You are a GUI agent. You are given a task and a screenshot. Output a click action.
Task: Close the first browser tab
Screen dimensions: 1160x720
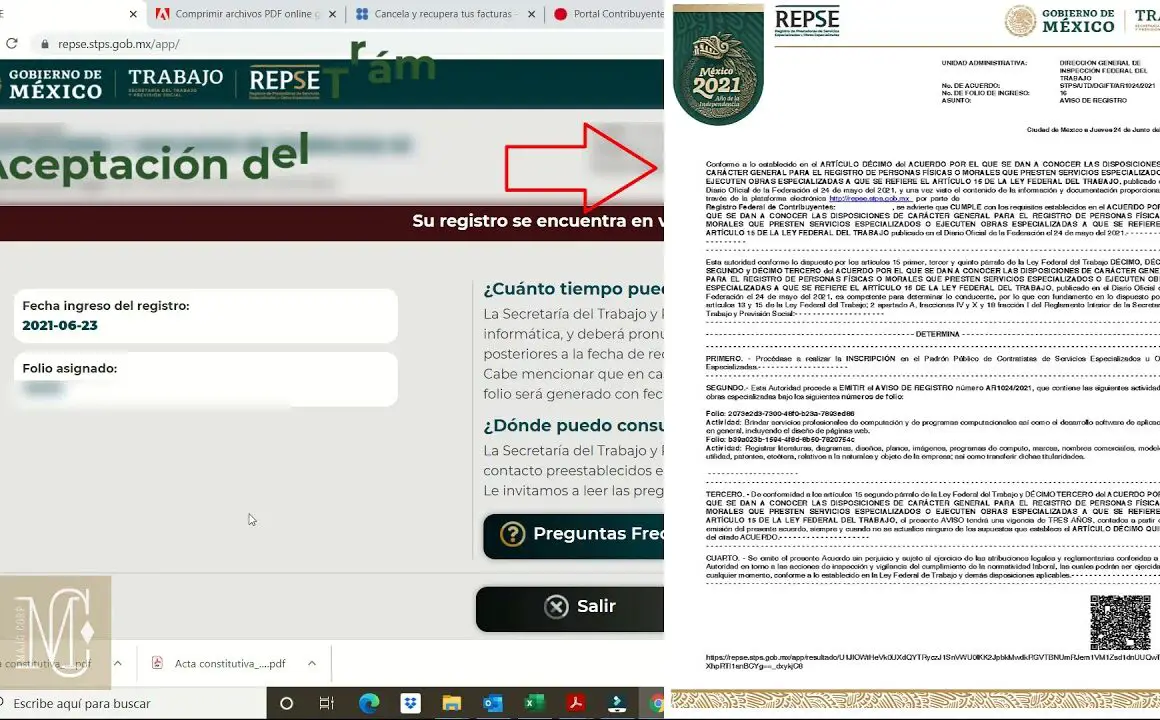133,14
